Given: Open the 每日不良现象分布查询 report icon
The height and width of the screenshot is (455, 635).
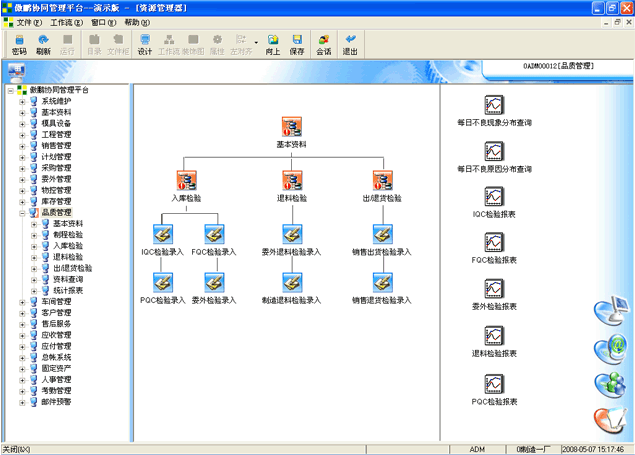Looking at the screenshot, I should (x=494, y=106).
